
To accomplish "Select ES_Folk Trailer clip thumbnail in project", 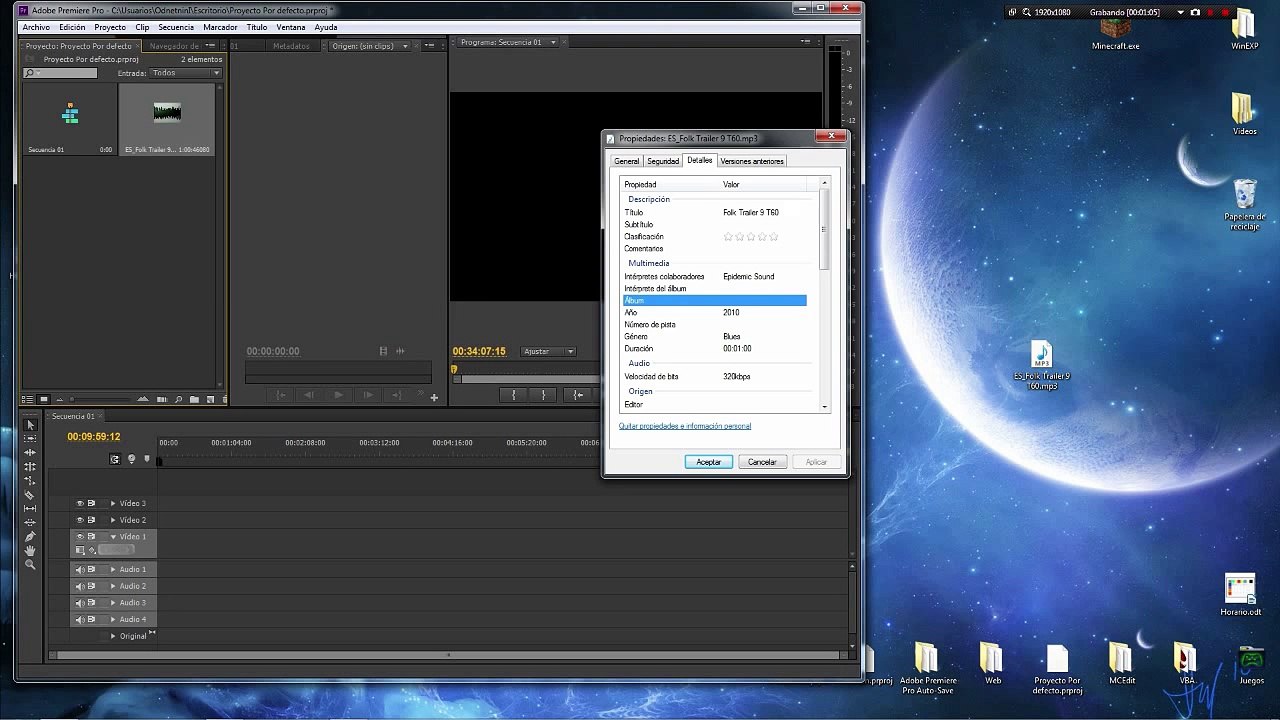I will [x=167, y=113].
